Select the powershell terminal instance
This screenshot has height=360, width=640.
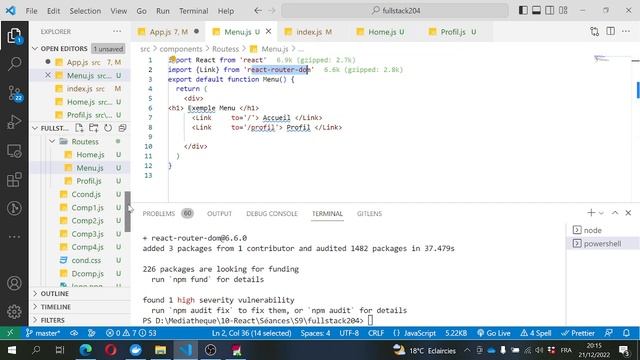602,244
